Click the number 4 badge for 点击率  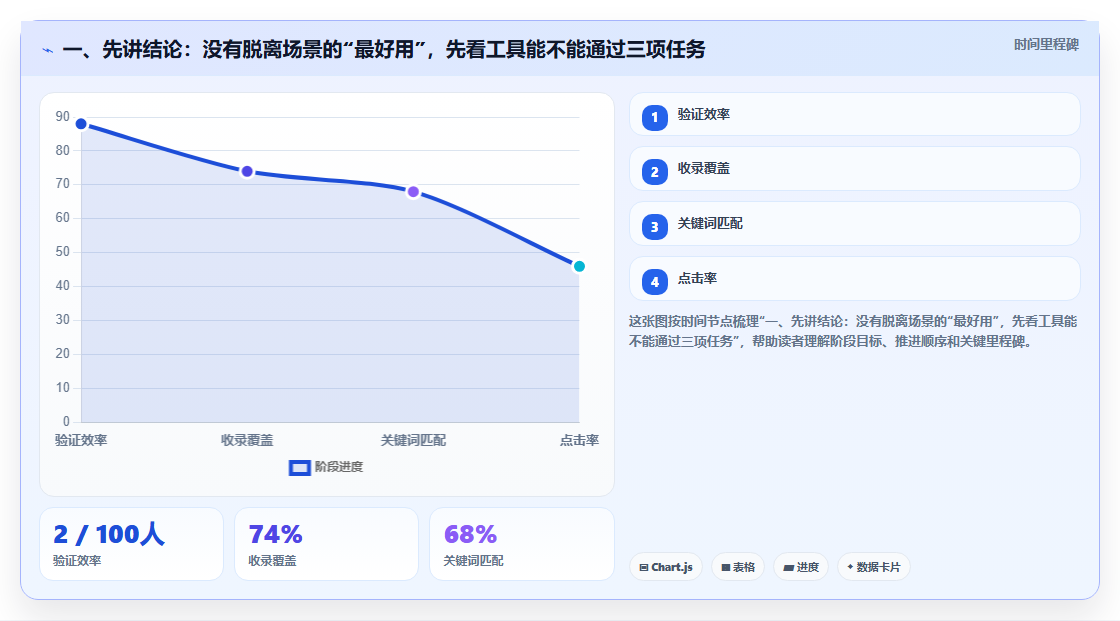654,282
